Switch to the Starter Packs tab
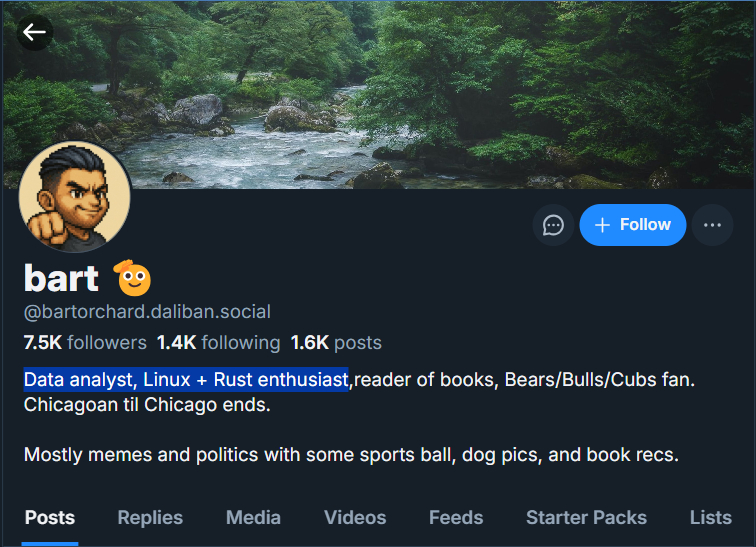The width and height of the screenshot is (756, 547). click(x=586, y=517)
